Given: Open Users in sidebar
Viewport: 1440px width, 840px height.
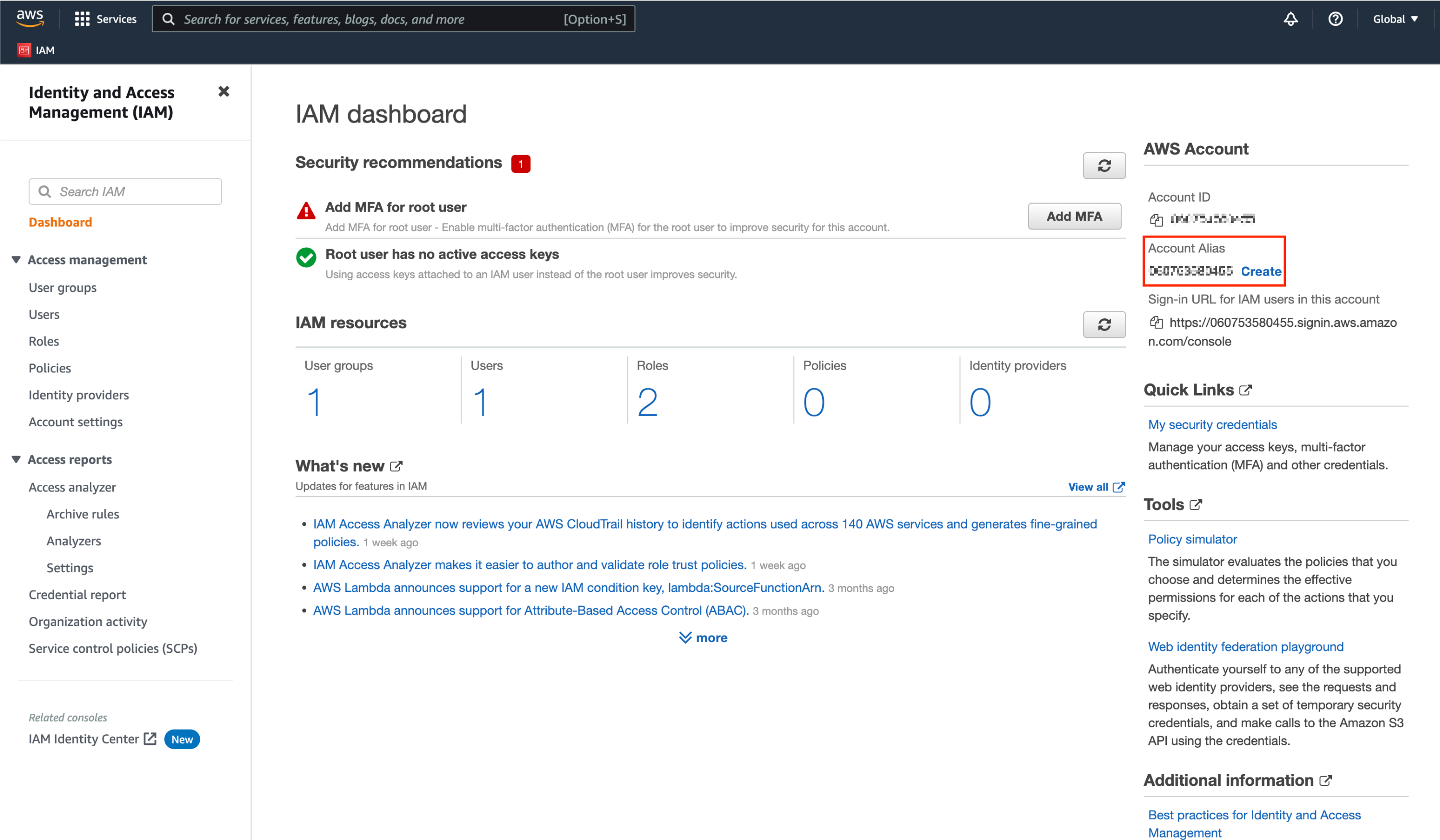Looking at the screenshot, I should click(x=44, y=314).
